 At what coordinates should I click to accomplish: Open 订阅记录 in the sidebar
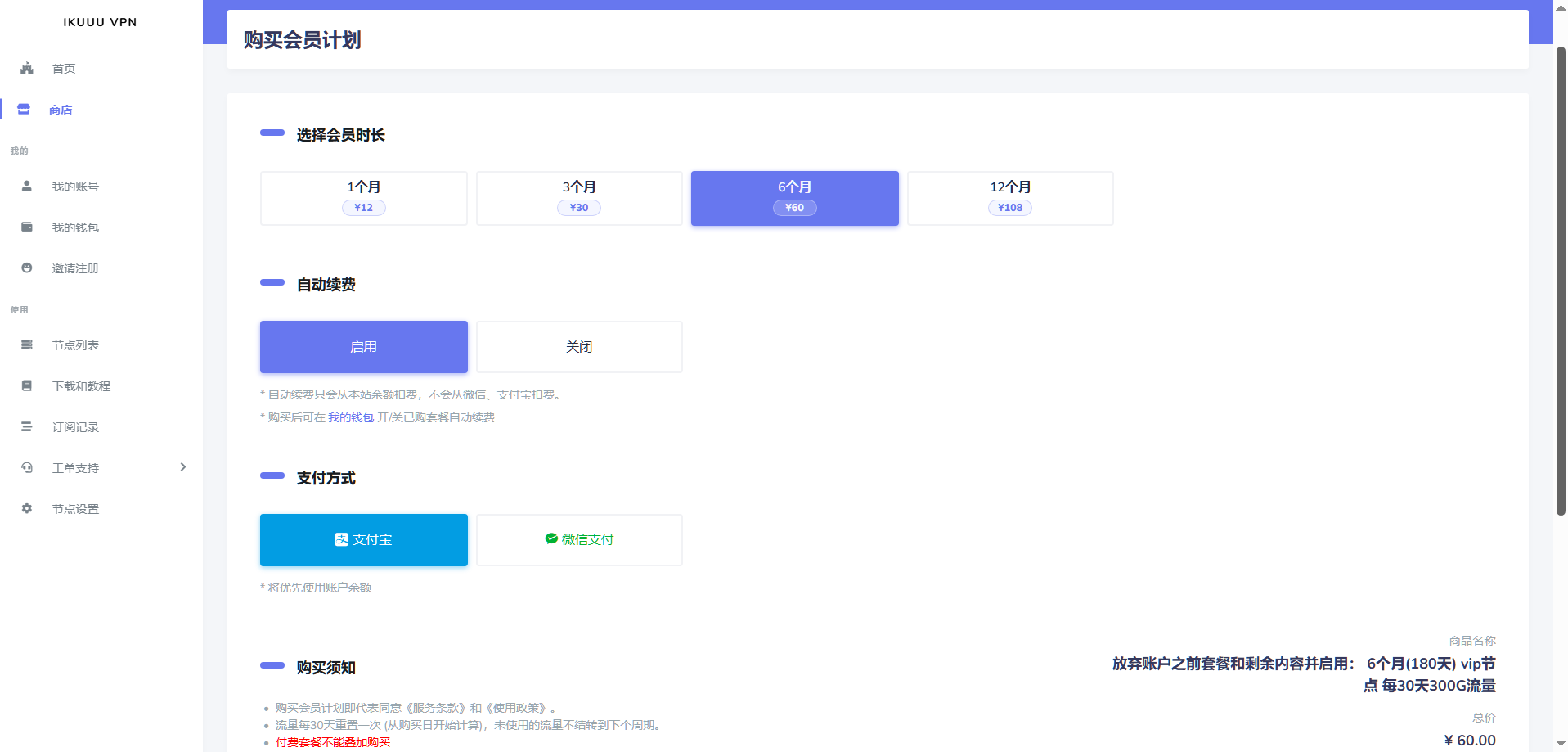(x=75, y=427)
